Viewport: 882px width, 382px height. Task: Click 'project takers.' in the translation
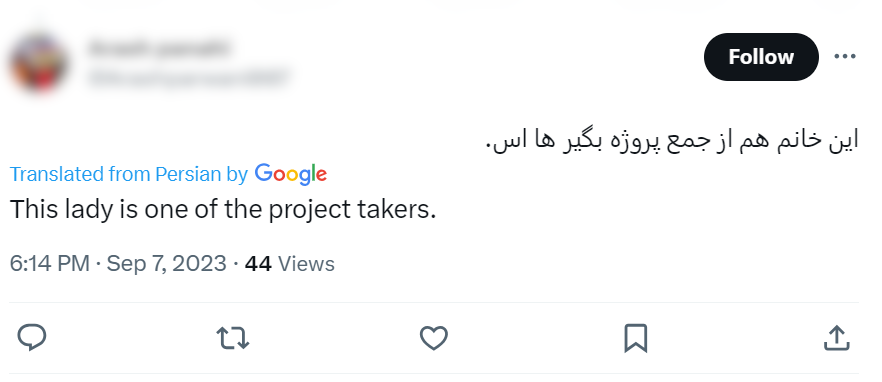(x=352, y=210)
